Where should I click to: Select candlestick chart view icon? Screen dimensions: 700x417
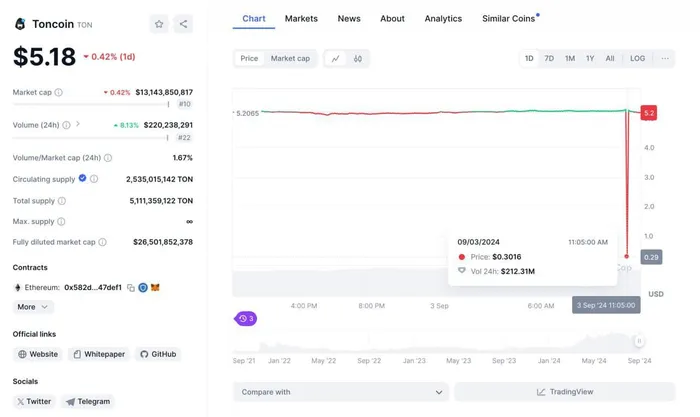[x=358, y=58]
